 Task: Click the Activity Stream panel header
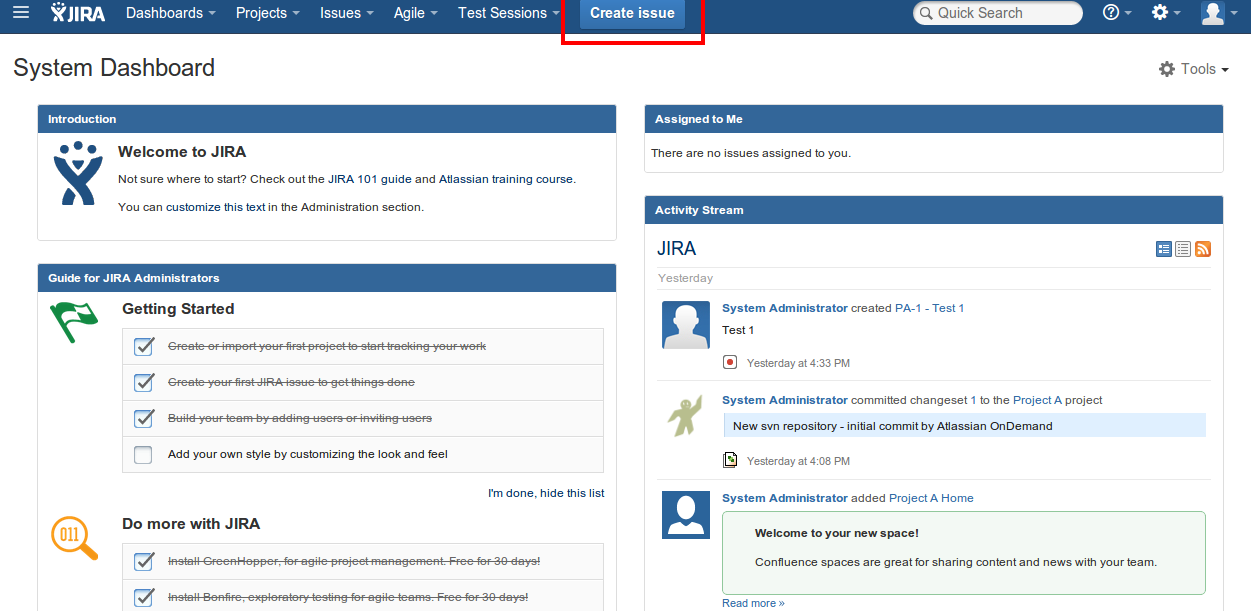click(x=934, y=210)
